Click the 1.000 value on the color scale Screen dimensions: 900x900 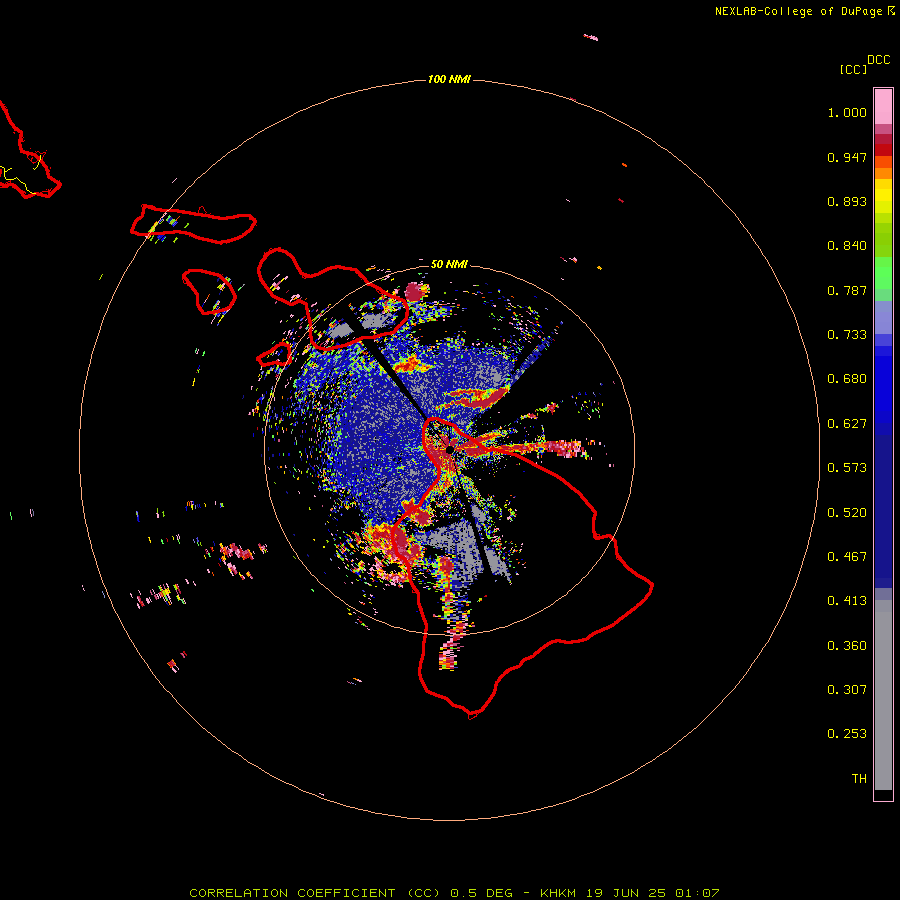pyautogui.click(x=847, y=112)
